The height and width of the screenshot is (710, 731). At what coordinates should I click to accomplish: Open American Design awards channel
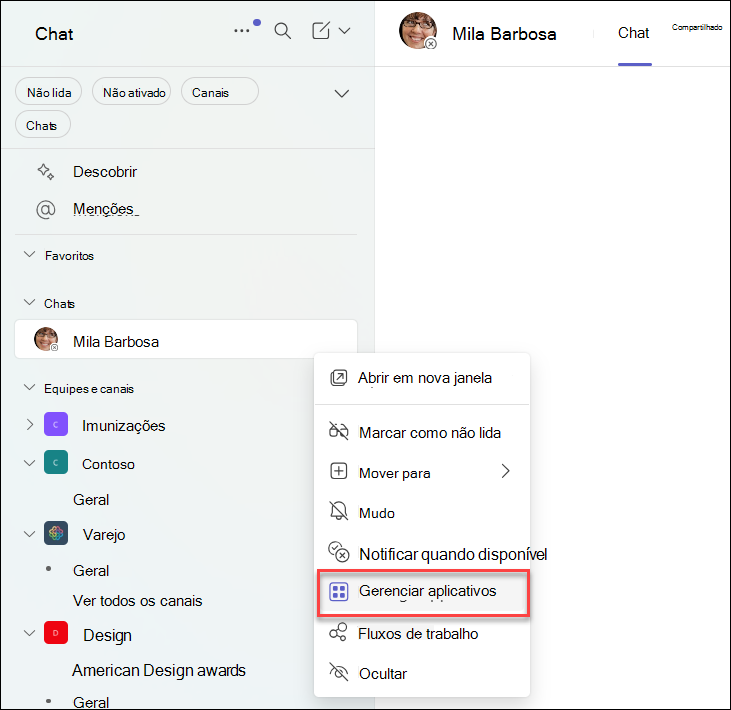159,670
